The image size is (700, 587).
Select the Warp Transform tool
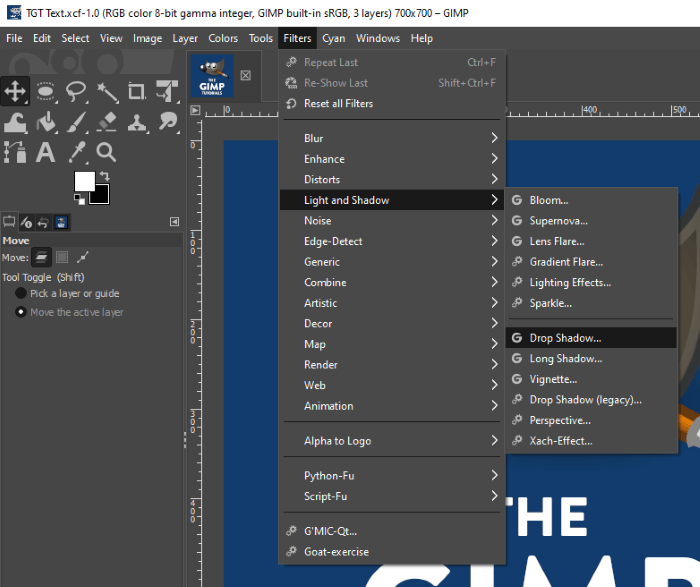(x=15, y=121)
